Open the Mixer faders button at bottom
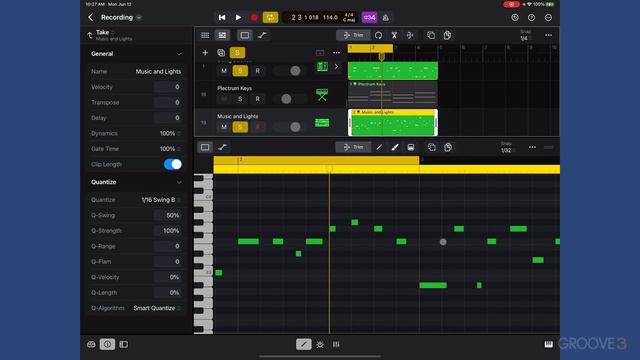 pos(336,344)
